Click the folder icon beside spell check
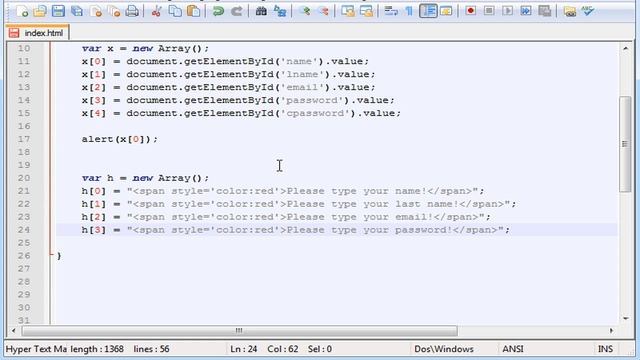Screen dimensions: 640x360 click(x=569, y=11)
